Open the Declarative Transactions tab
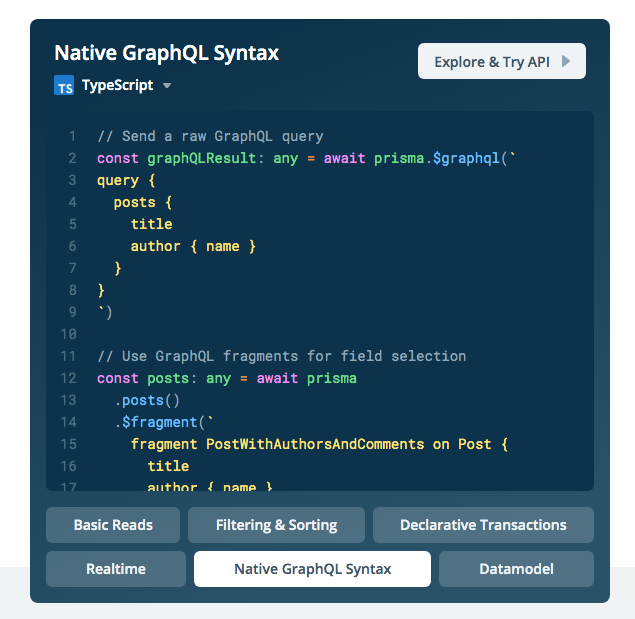 tap(483, 525)
